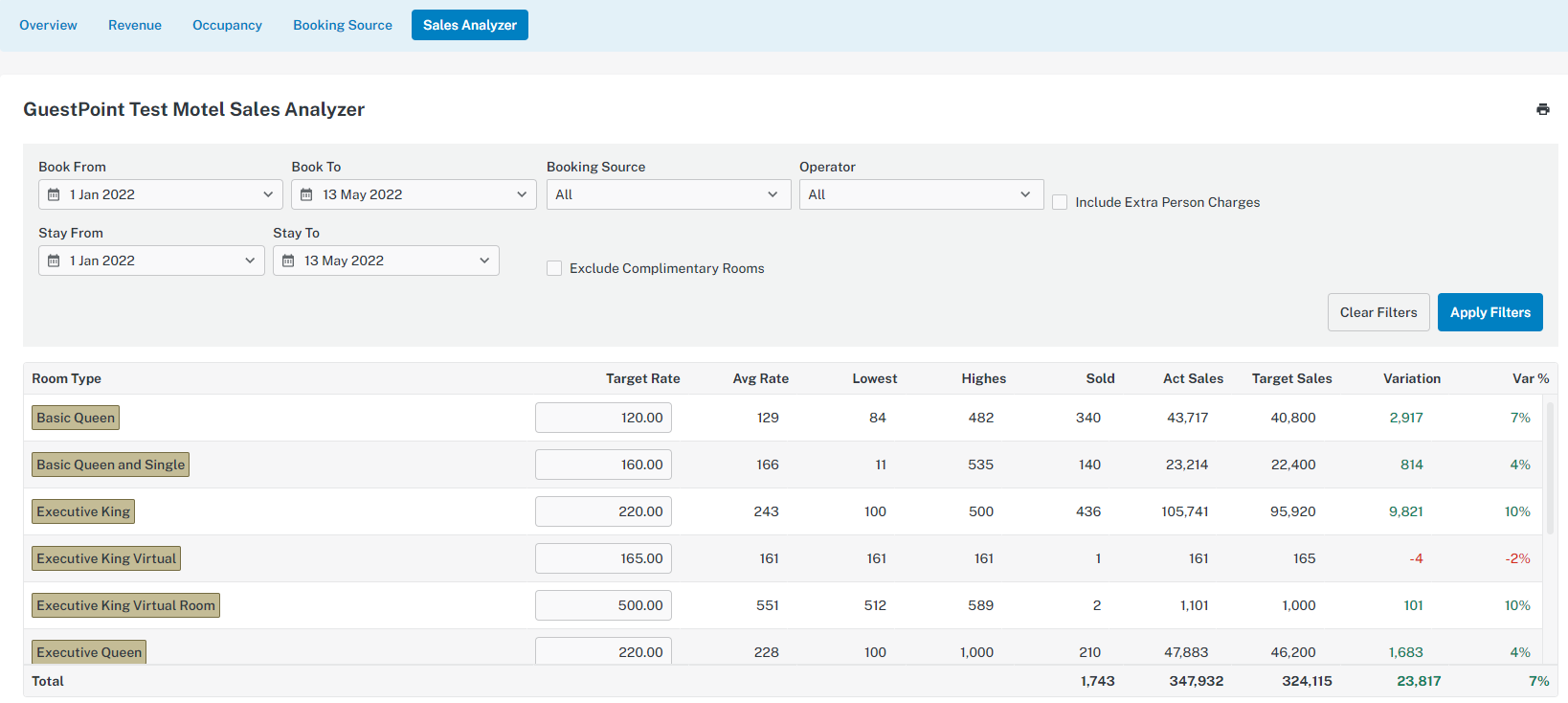Click Executive King act sales 105,741

(1185, 511)
